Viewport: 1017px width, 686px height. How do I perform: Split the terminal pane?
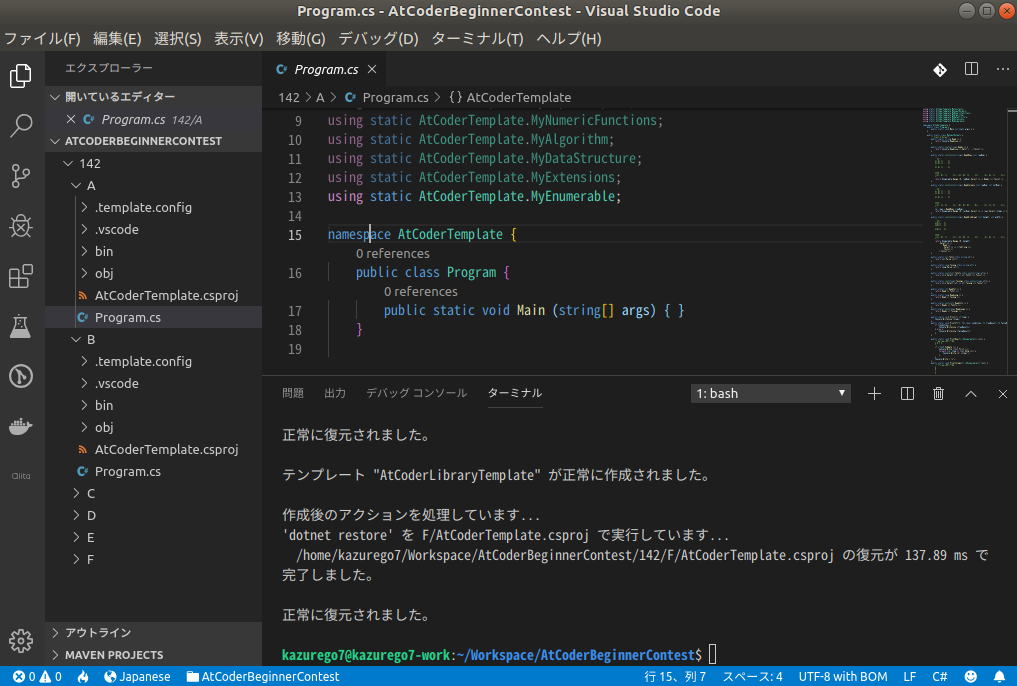tap(907, 394)
